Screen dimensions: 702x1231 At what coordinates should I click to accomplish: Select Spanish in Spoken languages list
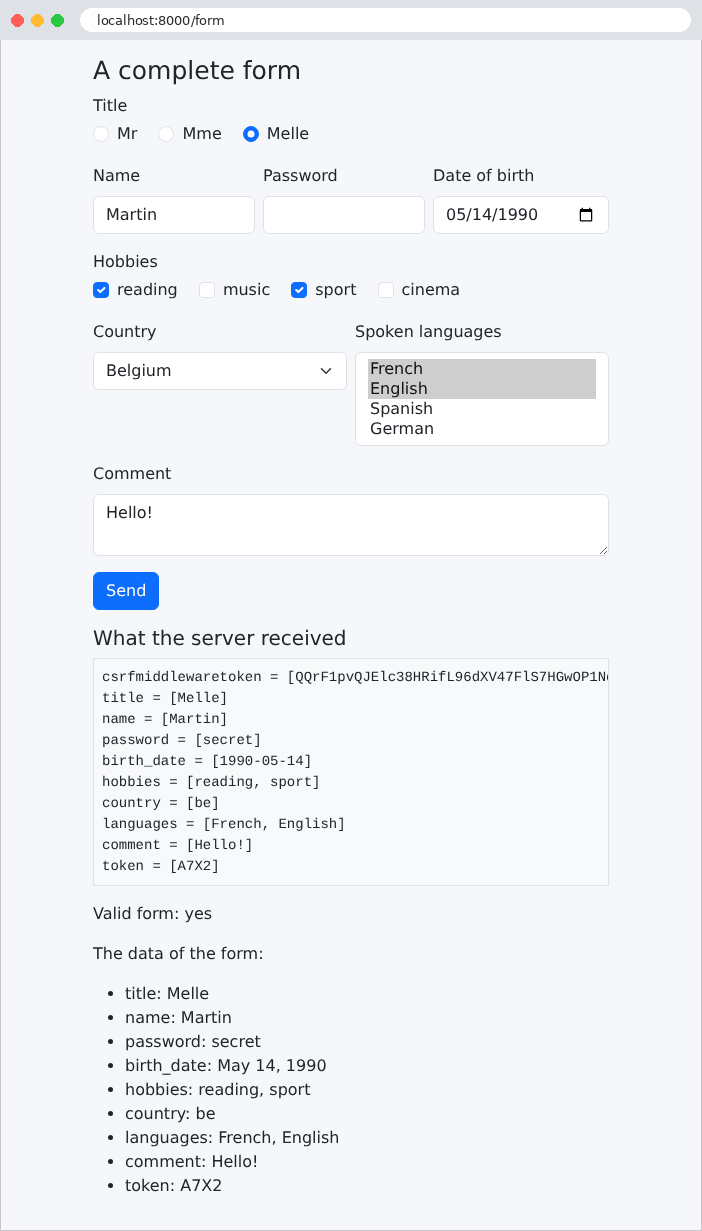coord(482,409)
